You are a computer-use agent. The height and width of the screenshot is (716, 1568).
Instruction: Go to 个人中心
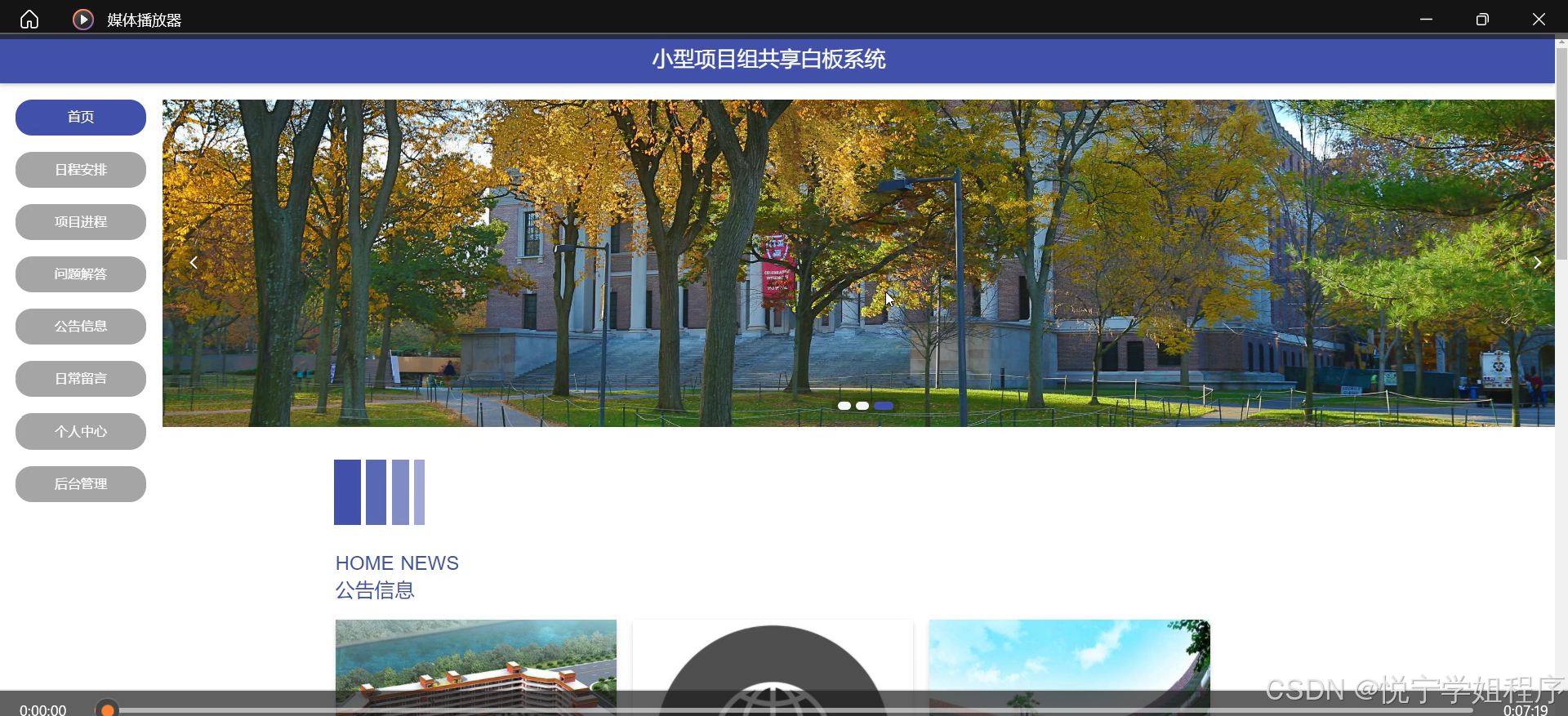pos(81,432)
